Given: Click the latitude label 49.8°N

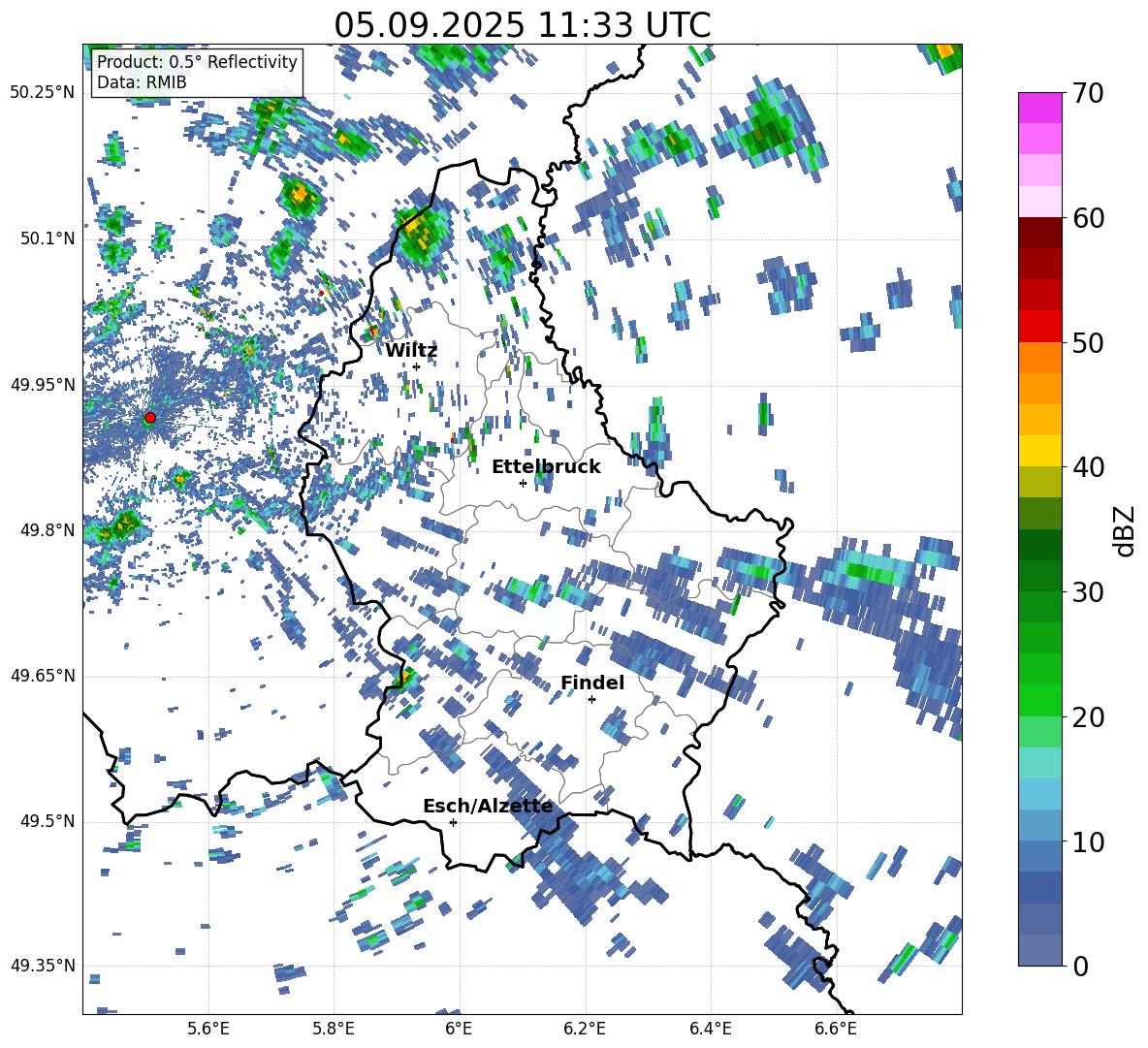Looking at the screenshot, I should [48, 530].
